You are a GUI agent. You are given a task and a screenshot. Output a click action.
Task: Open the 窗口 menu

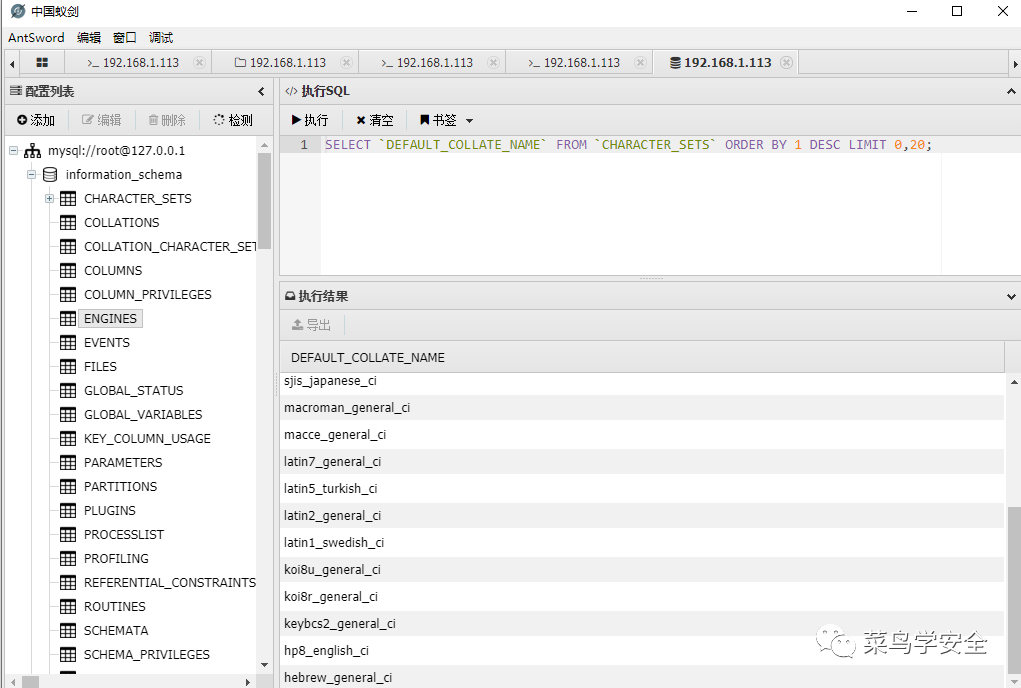pyautogui.click(x=124, y=38)
